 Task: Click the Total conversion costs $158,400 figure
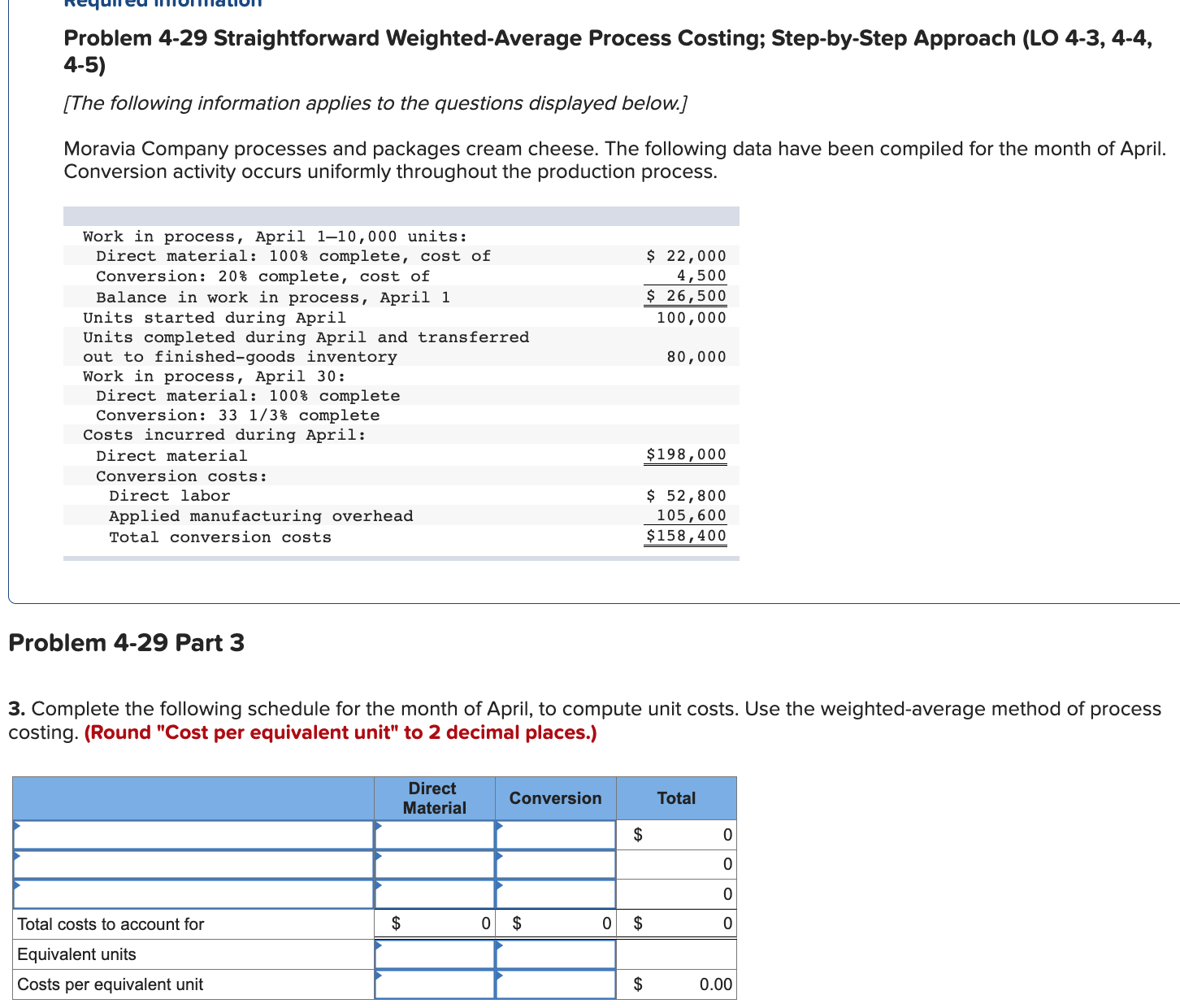[x=685, y=536]
